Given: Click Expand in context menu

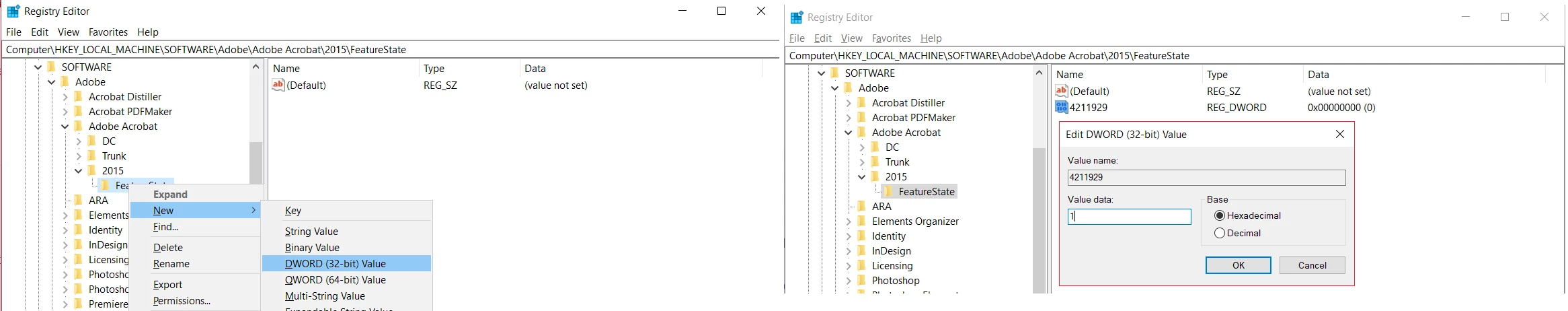Looking at the screenshot, I should point(195,194).
